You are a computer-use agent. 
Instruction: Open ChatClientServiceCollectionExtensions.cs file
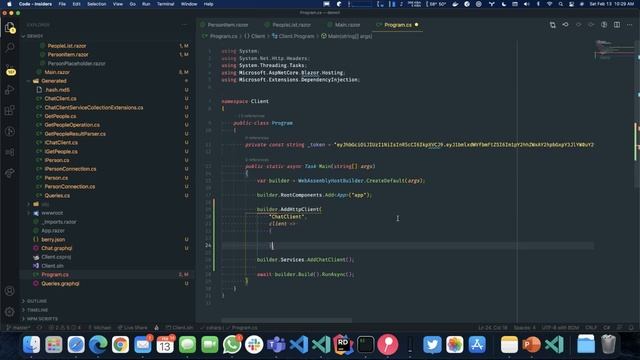[x=94, y=108]
